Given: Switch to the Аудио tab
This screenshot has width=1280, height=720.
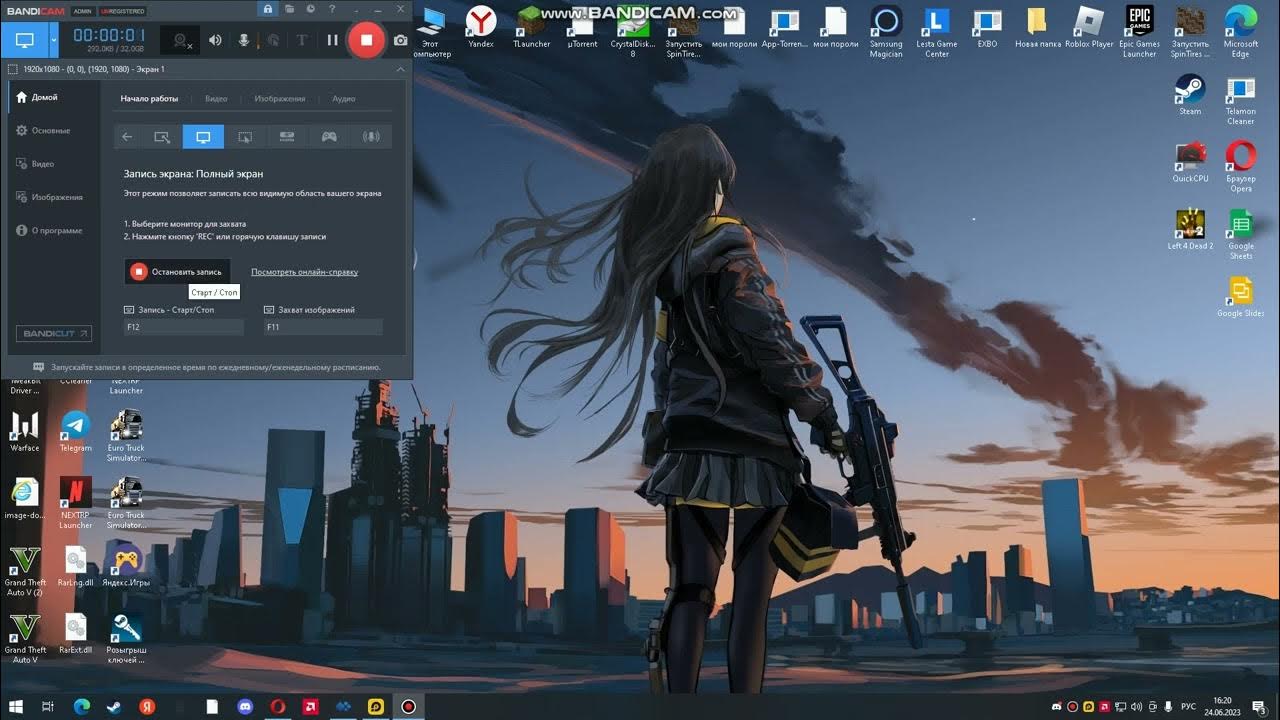Looking at the screenshot, I should click(343, 99).
